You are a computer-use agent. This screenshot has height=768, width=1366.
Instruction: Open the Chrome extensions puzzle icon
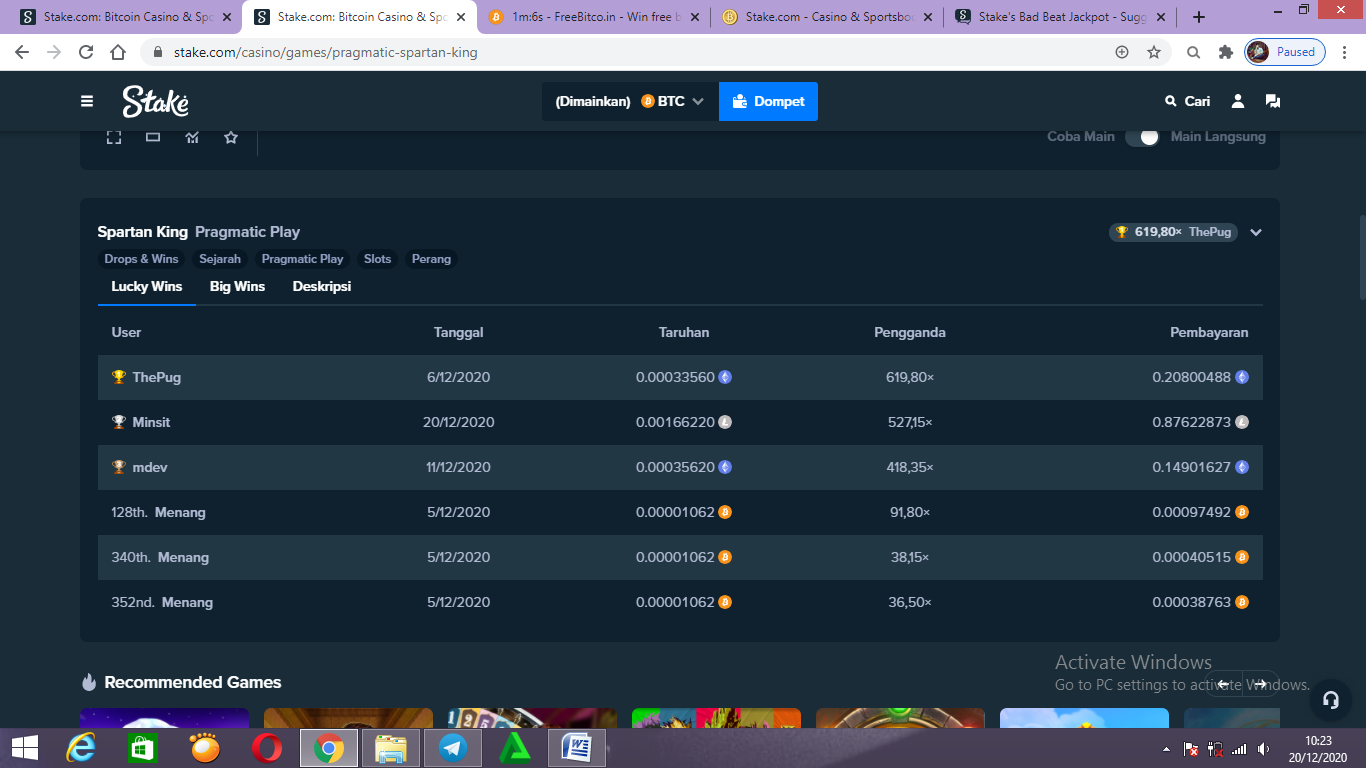pyautogui.click(x=1225, y=52)
